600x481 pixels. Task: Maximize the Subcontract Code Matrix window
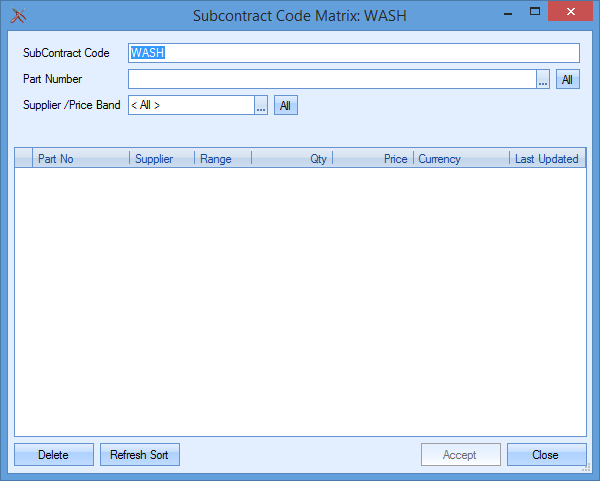pyautogui.click(x=535, y=12)
